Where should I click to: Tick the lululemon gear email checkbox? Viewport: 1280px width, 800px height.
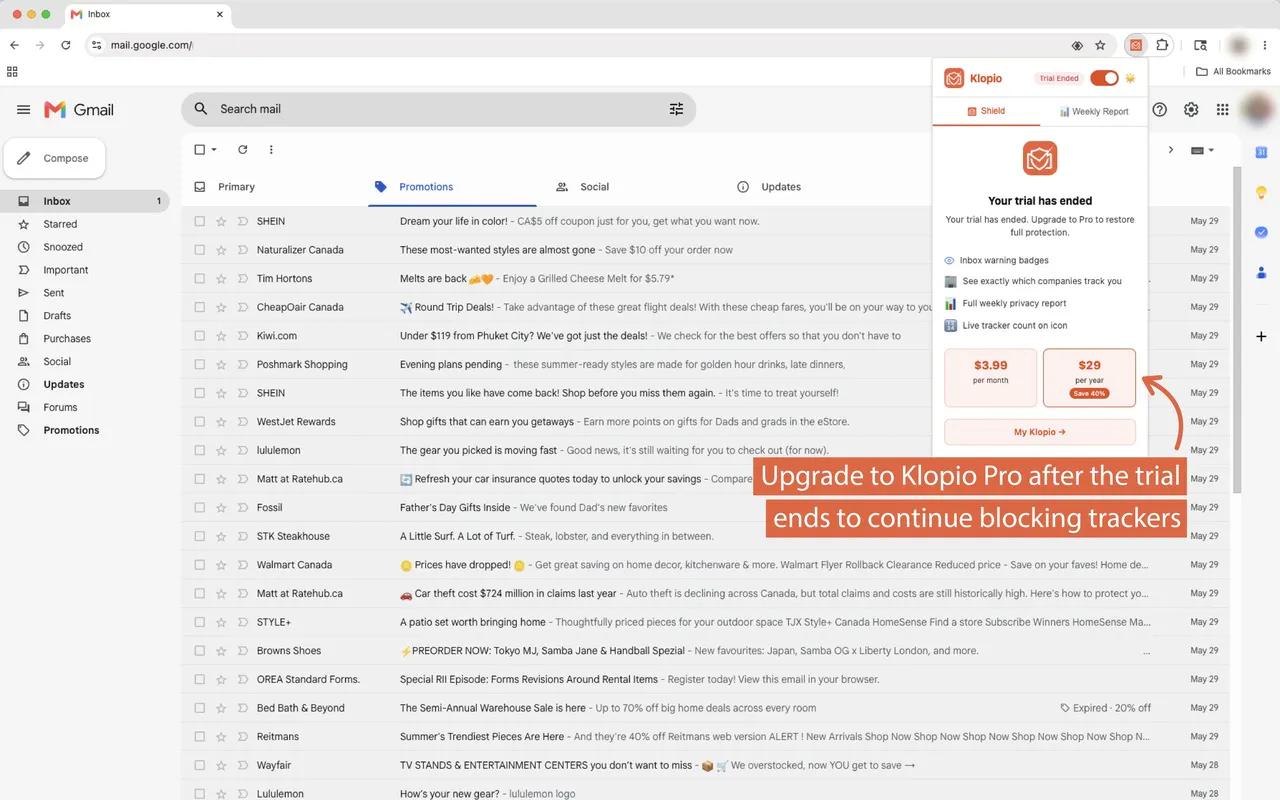pos(200,451)
